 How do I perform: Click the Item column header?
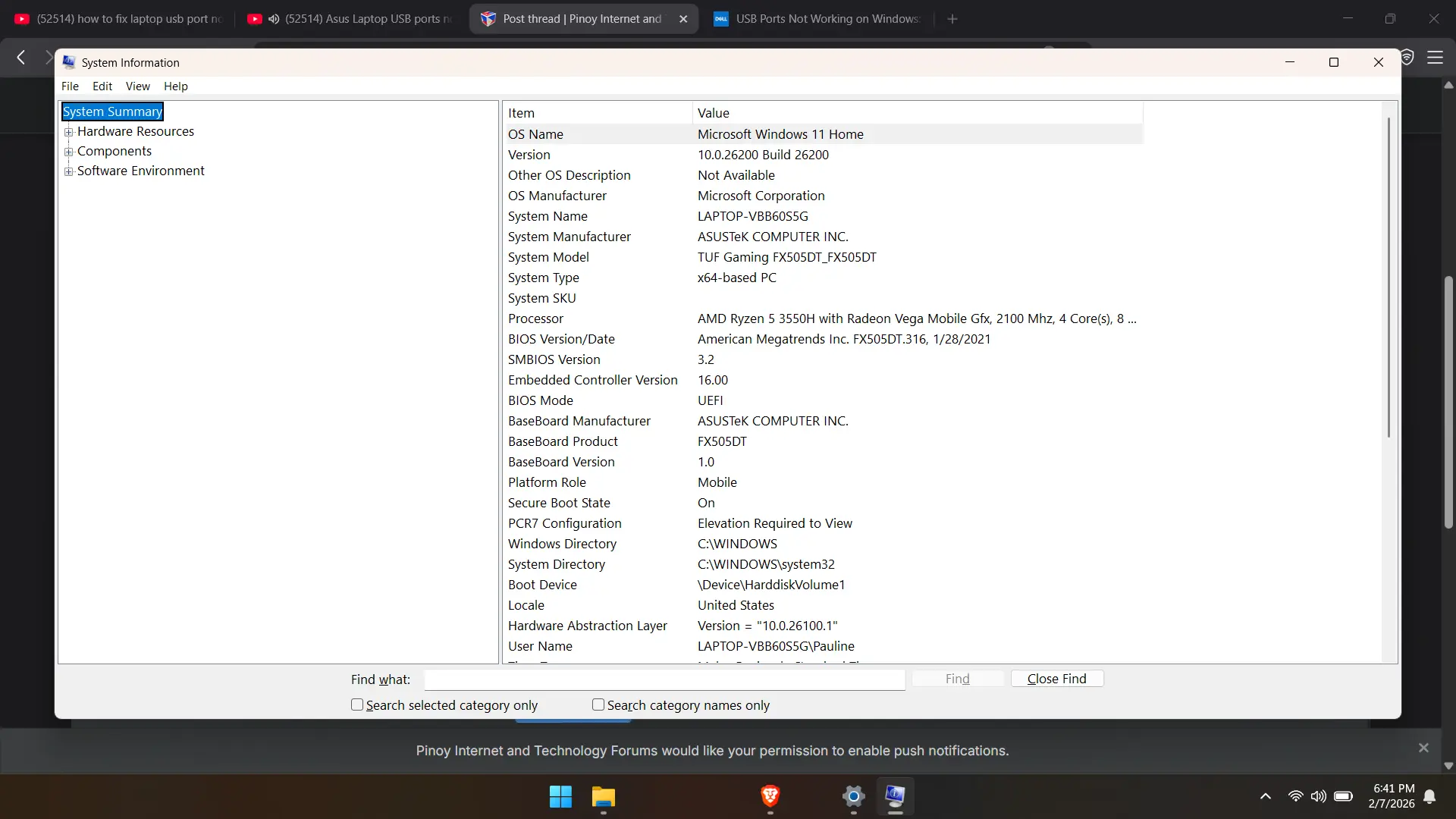click(598, 113)
